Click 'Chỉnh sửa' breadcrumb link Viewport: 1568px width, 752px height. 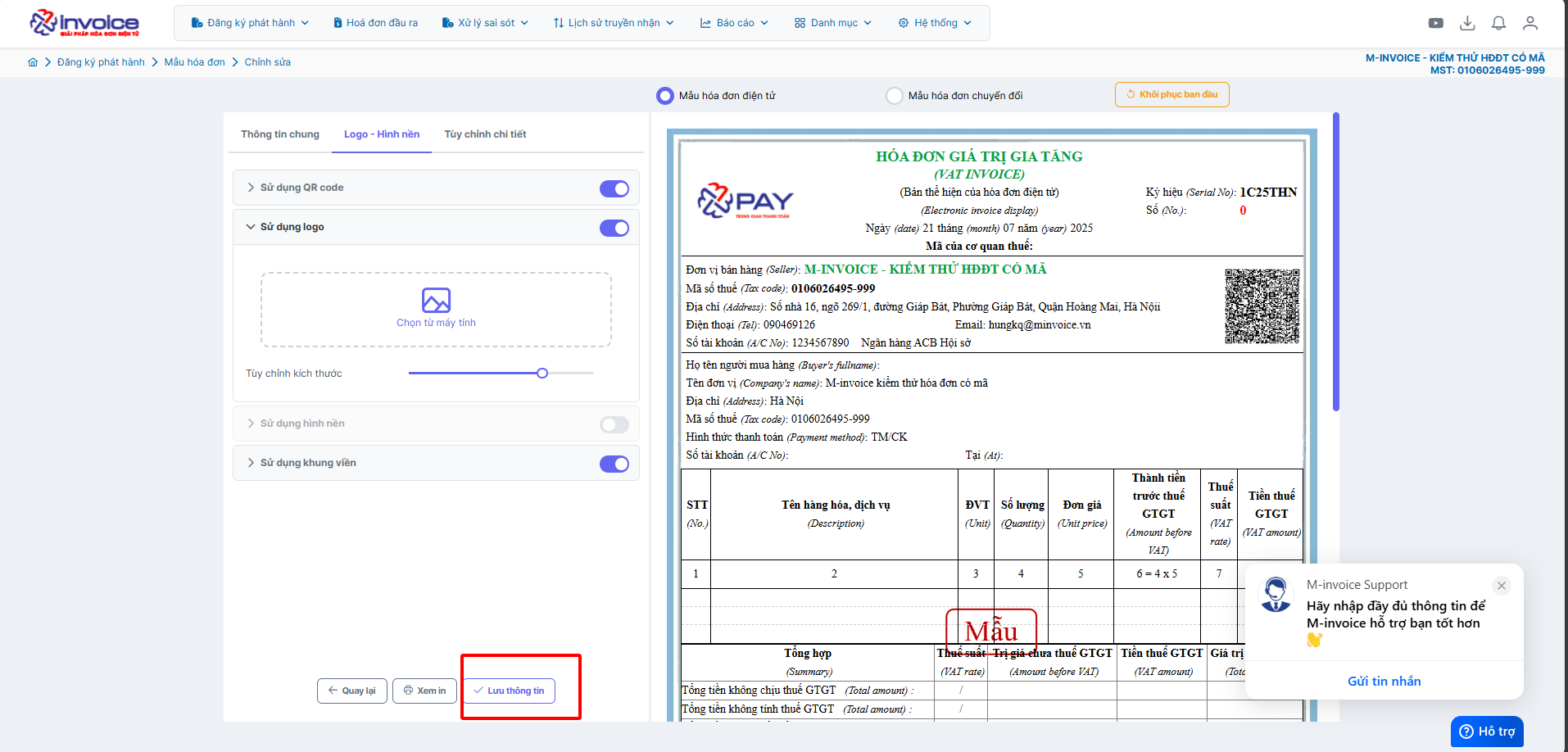tap(267, 62)
